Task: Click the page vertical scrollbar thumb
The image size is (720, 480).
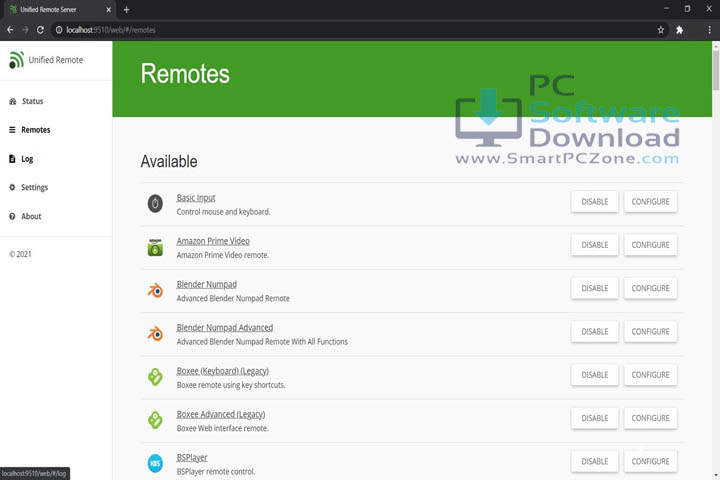Action: (x=716, y=70)
